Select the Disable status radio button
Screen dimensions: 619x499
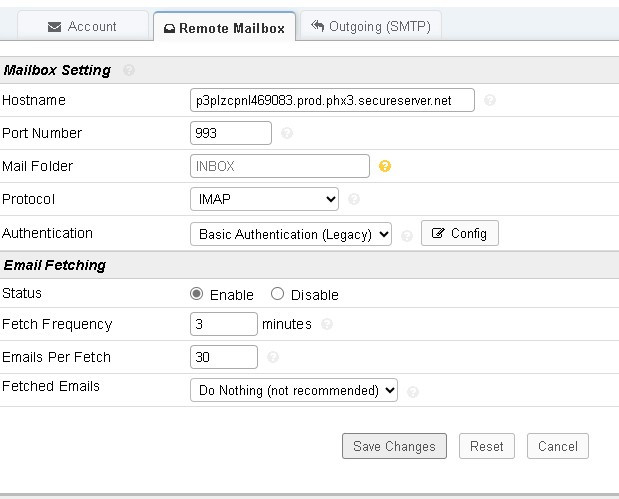coord(278,294)
